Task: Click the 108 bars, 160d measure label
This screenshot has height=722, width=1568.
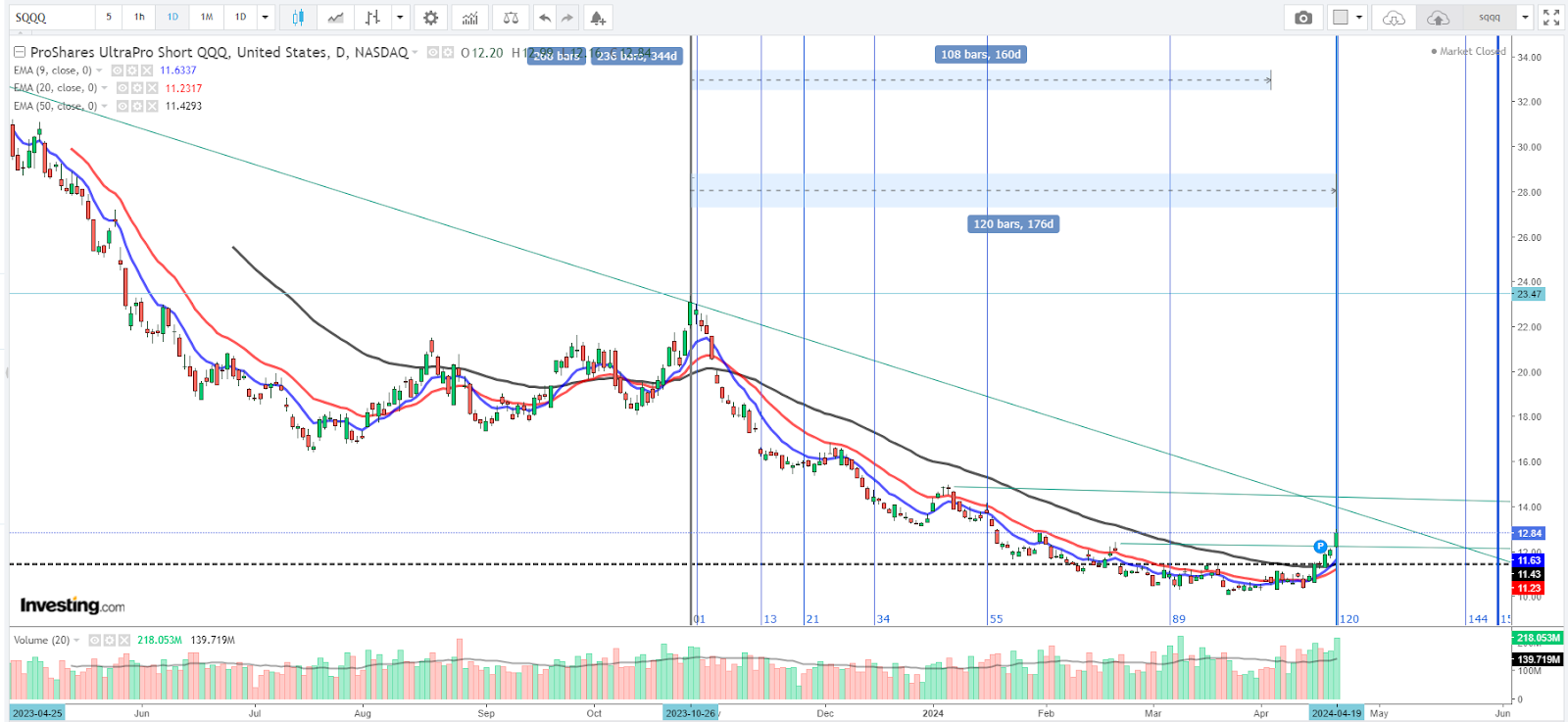Action: coord(981,55)
